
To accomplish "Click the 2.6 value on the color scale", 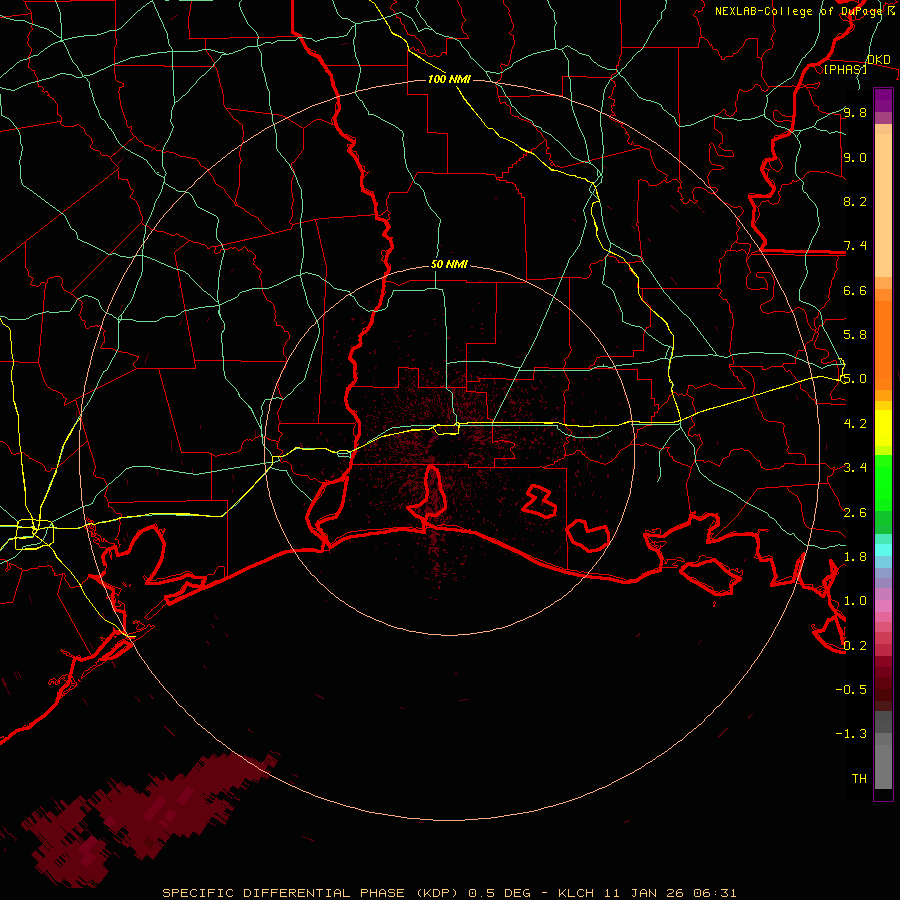I will (855, 512).
